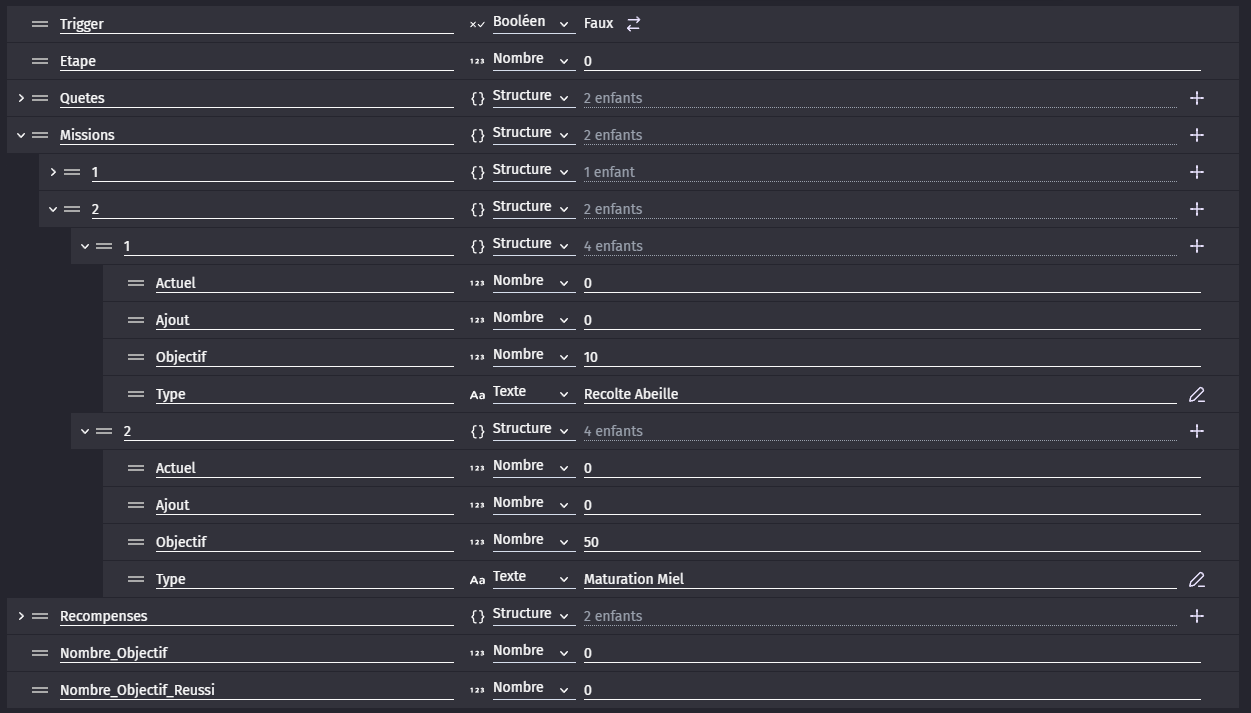
Task: Click the Objectif value field showing 10
Action: click(x=892, y=357)
